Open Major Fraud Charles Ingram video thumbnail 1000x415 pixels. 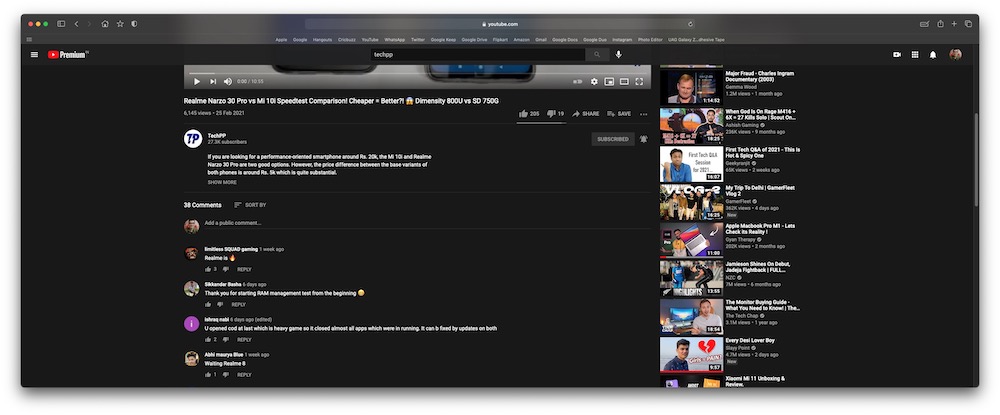[x=691, y=87]
